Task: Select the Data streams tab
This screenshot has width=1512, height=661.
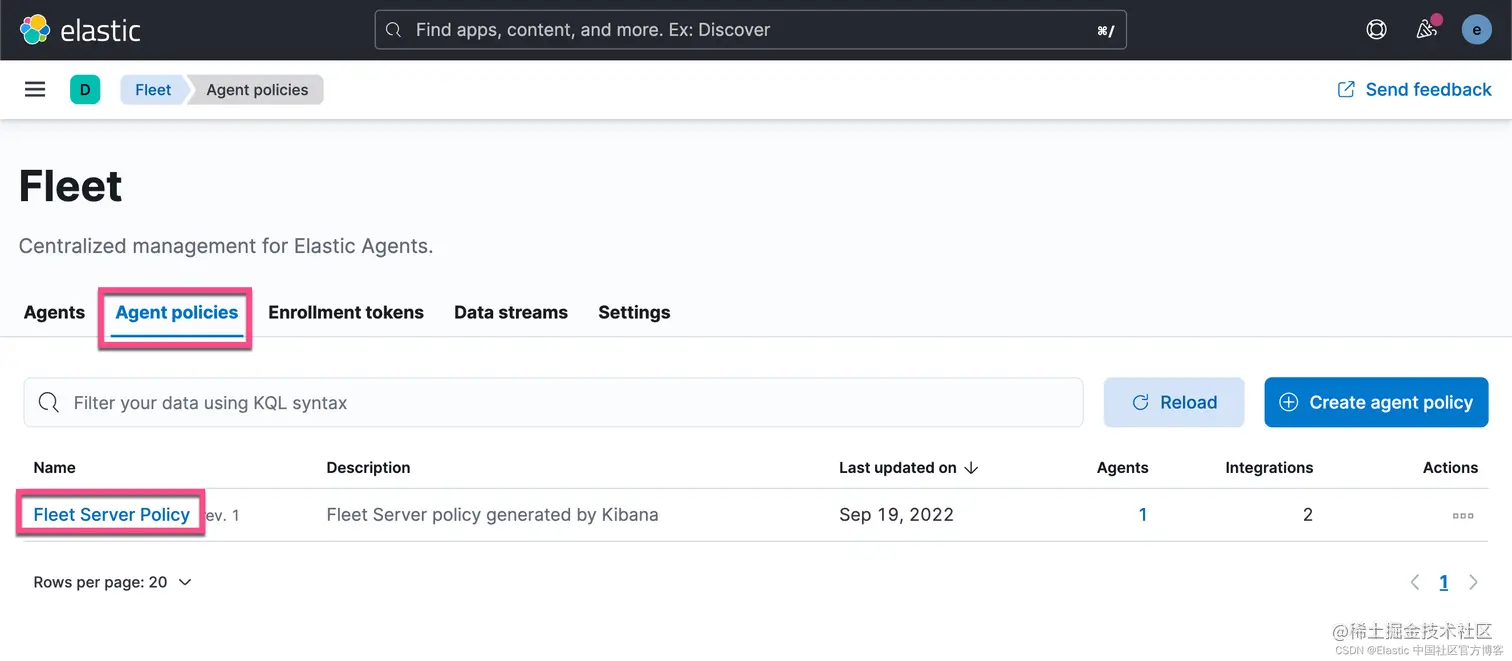Action: click(511, 313)
